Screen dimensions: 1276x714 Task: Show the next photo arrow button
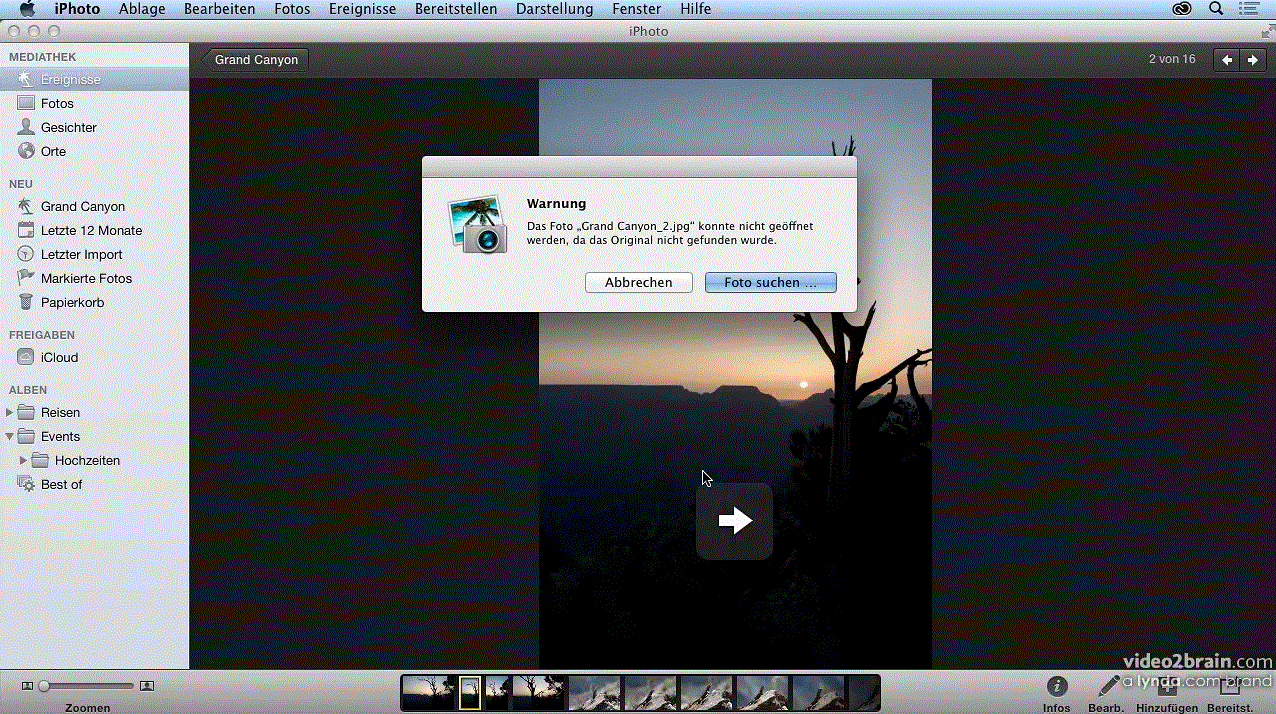pos(1252,60)
